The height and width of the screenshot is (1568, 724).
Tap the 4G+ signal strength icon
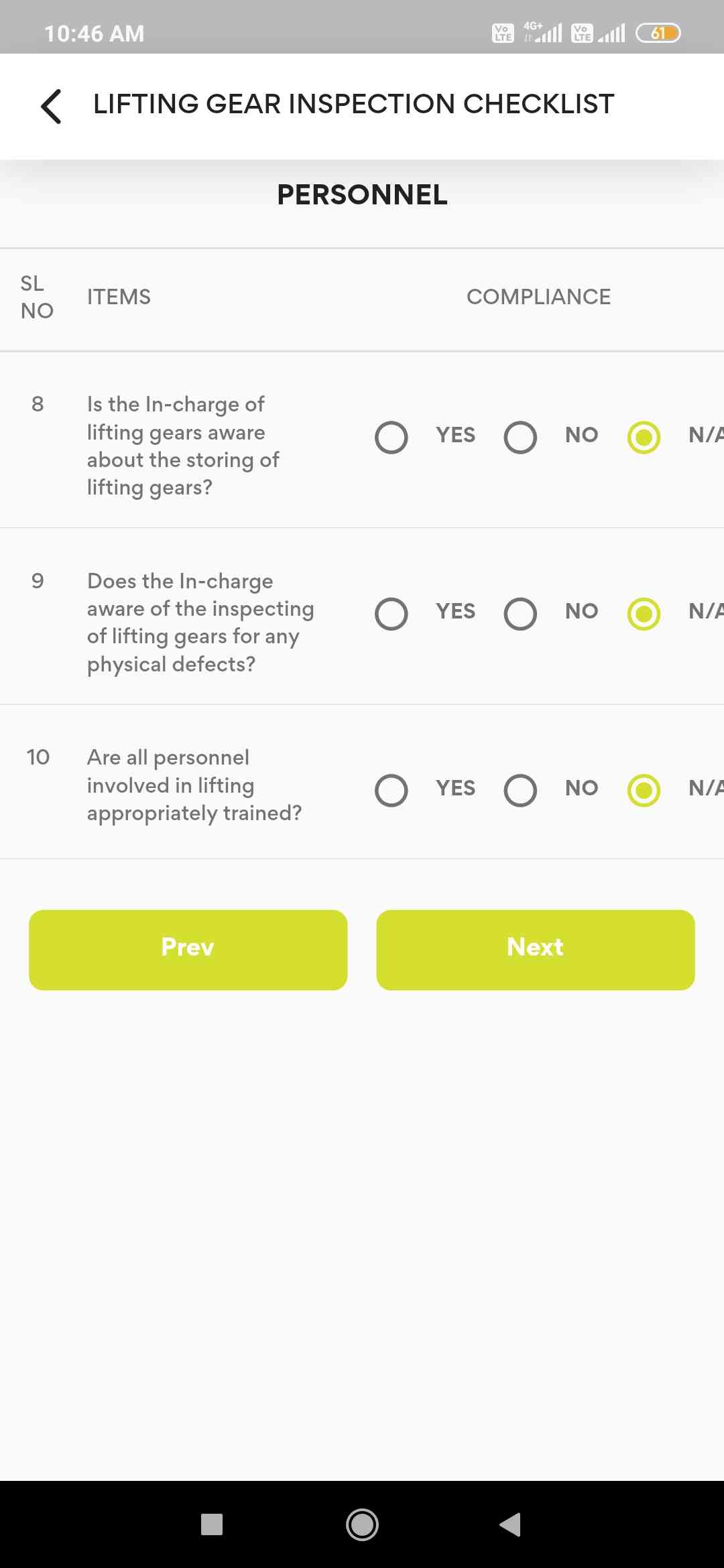click(543, 33)
